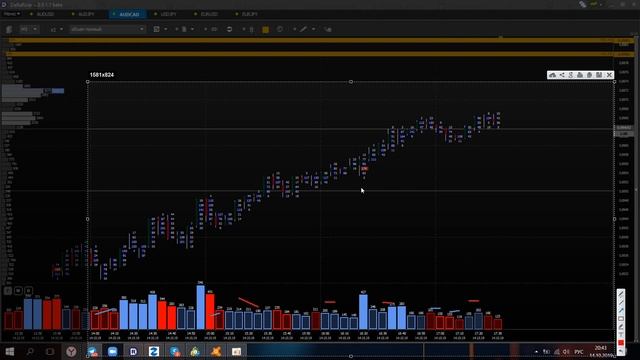
Task: Print the captured selection
Action: 580,75
